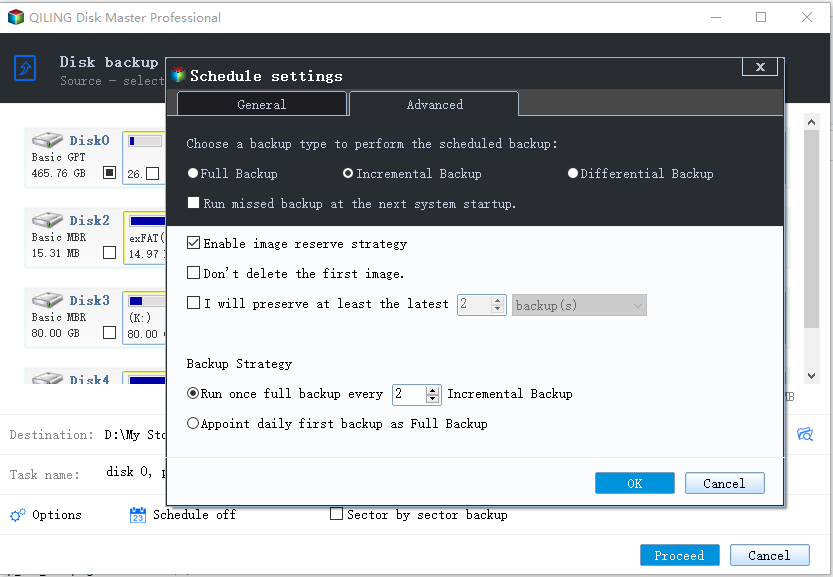Click the Disk2 drive icon
The height and width of the screenshot is (577, 833).
[x=47, y=219]
